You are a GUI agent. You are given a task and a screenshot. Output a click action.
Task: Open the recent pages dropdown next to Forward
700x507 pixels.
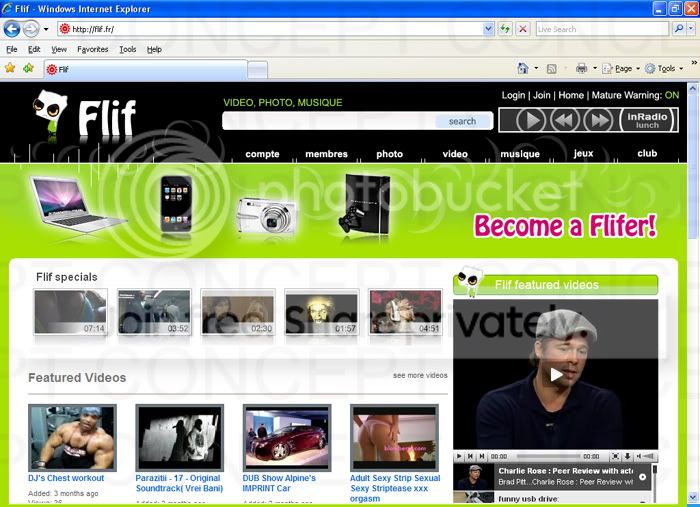click(46, 29)
